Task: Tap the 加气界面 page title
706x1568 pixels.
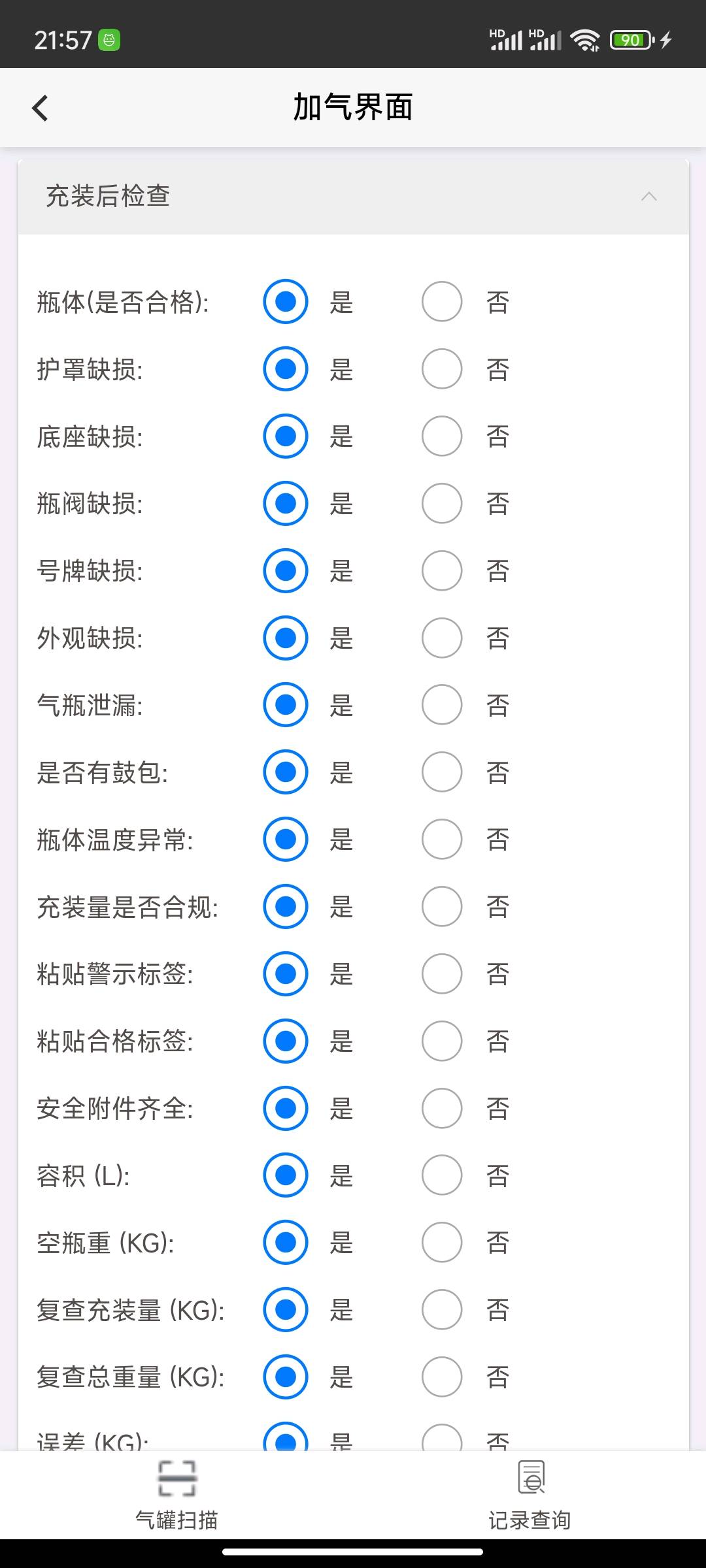Action: [x=353, y=108]
